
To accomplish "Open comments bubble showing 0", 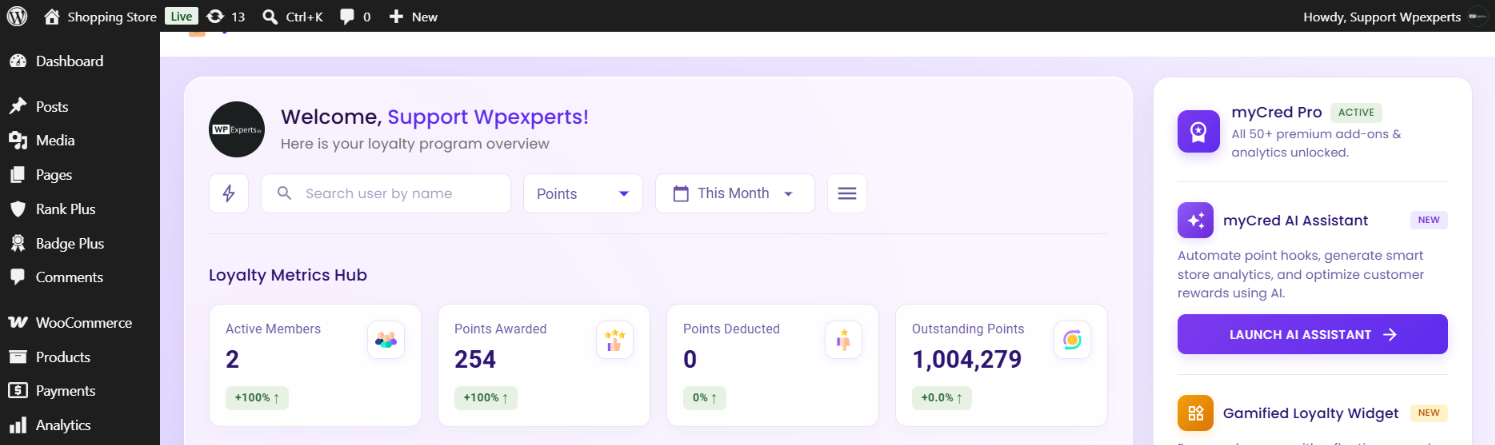I will coord(355,16).
